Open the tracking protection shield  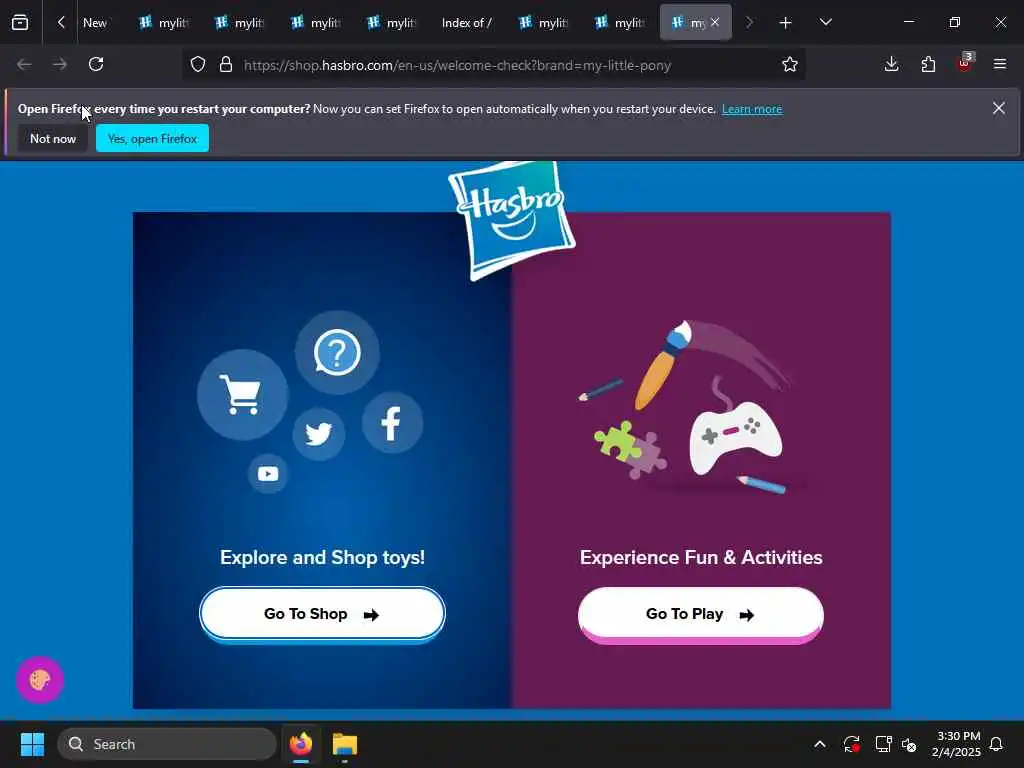[x=198, y=65]
